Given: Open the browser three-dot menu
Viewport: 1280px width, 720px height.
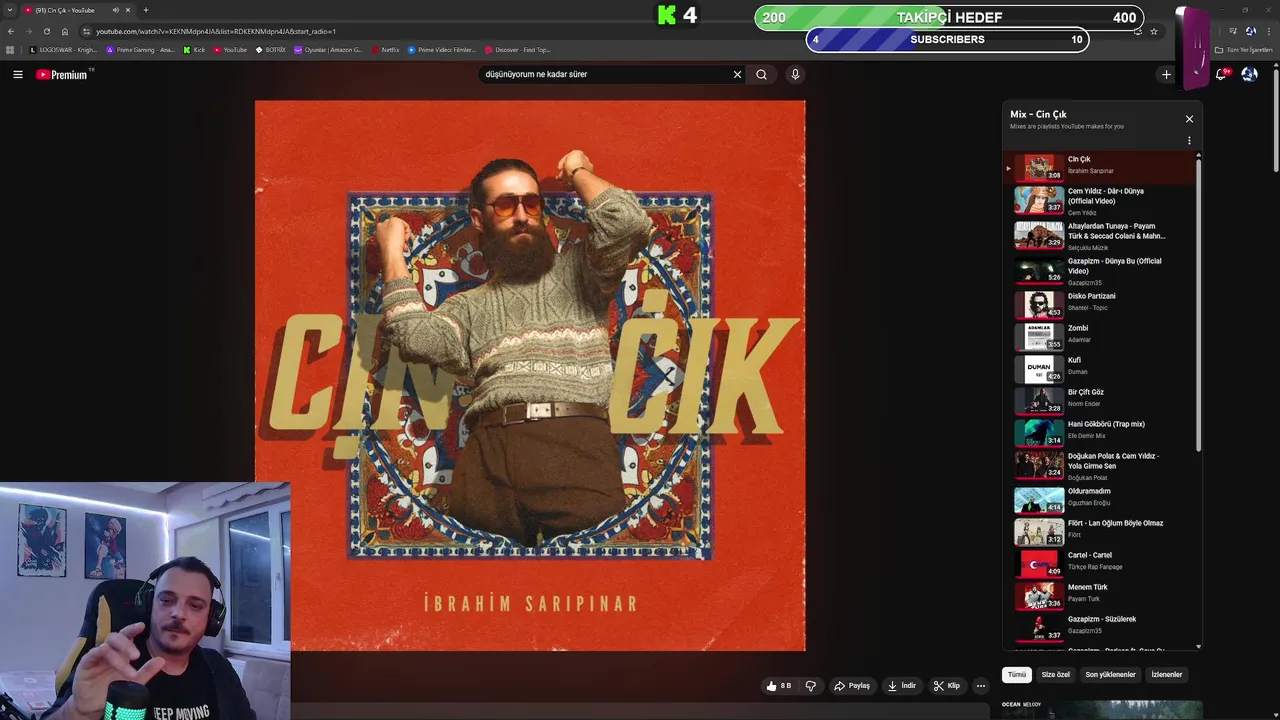Looking at the screenshot, I should [1268, 31].
